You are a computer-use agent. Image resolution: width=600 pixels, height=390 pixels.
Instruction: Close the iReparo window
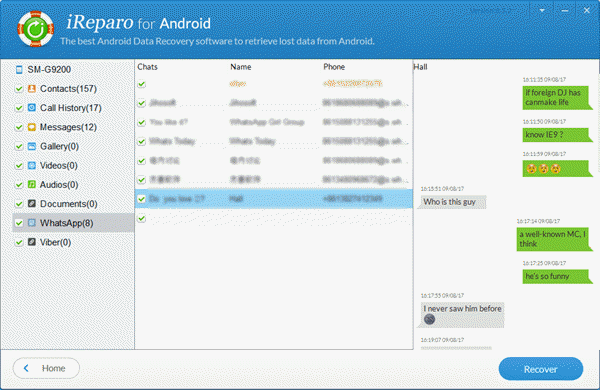(587, 11)
